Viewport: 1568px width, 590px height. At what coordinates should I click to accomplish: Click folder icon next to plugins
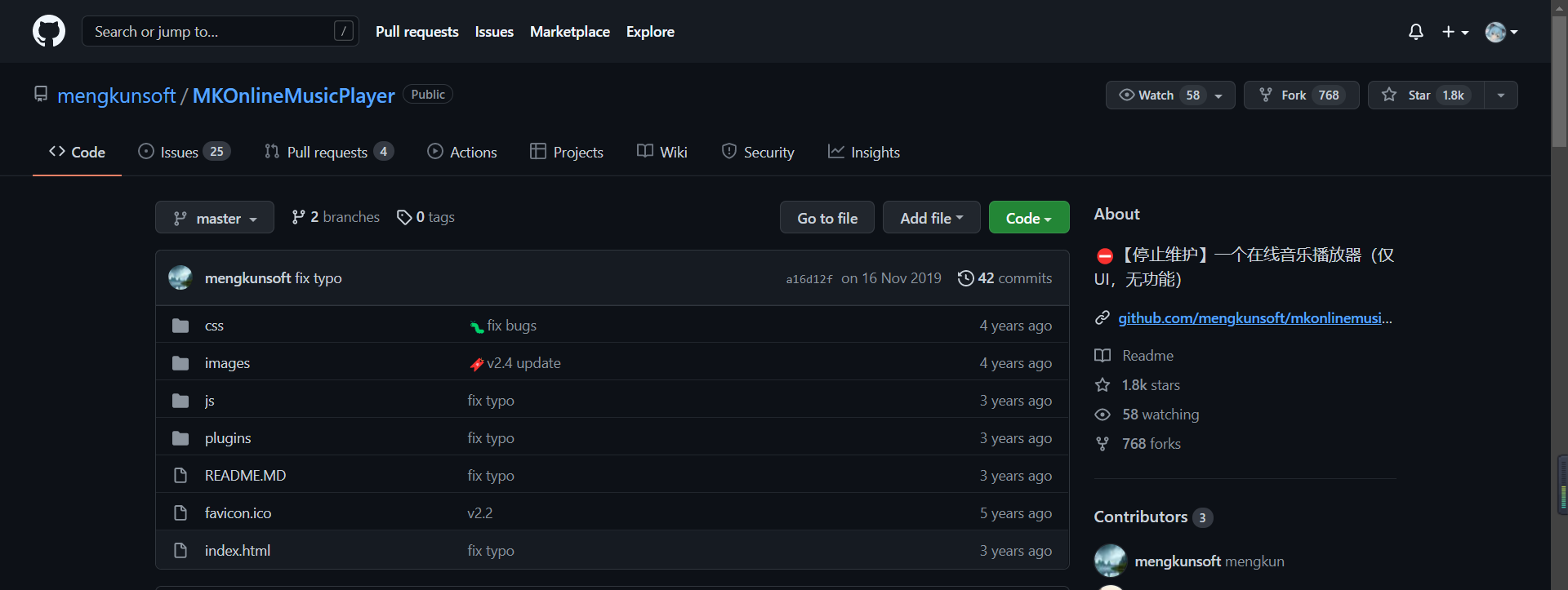click(180, 438)
